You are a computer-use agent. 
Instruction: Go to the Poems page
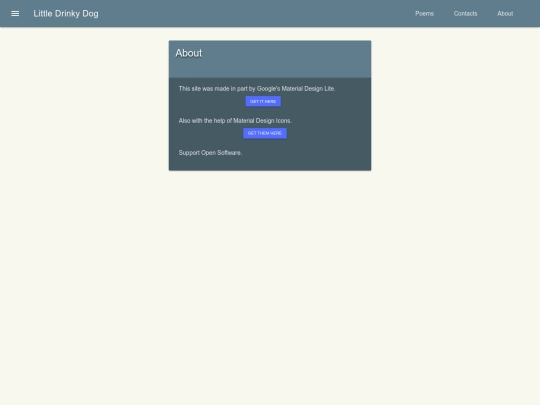coord(424,14)
